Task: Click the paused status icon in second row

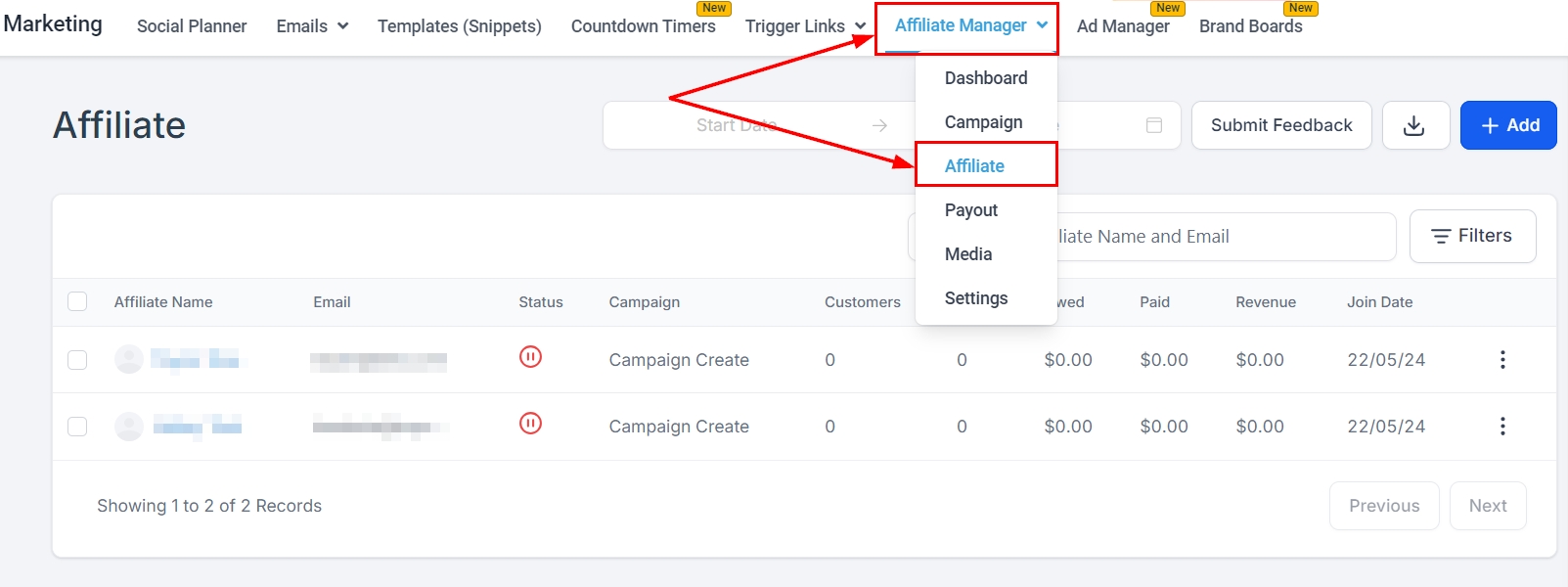Action: pos(530,424)
